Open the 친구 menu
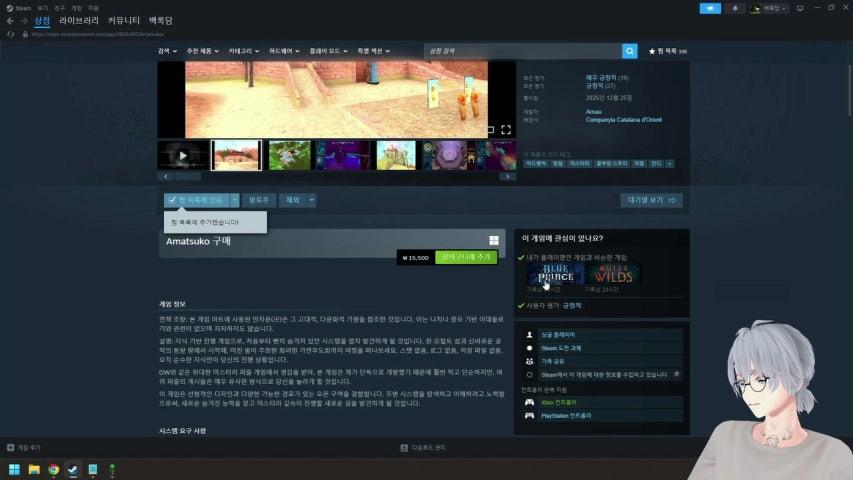 coord(60,8)
